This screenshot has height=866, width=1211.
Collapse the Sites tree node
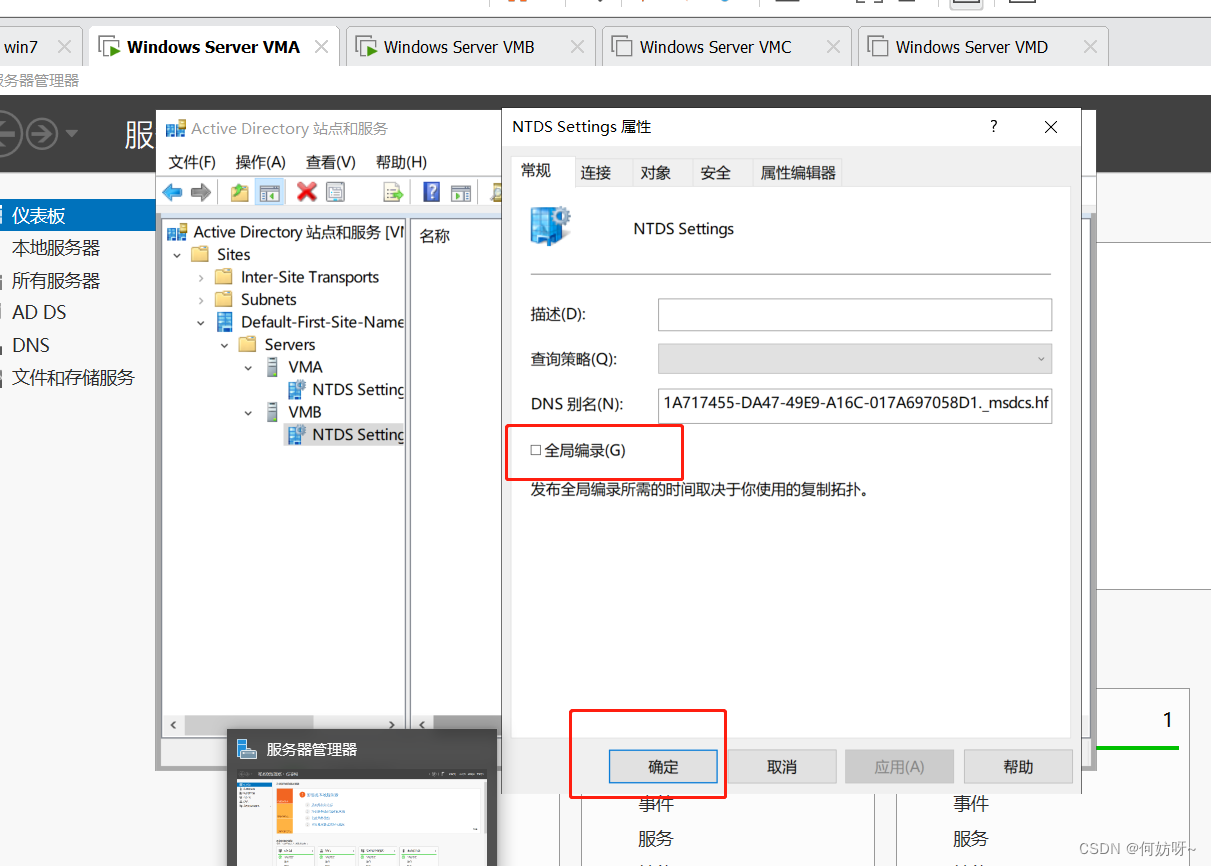point(177,255)
